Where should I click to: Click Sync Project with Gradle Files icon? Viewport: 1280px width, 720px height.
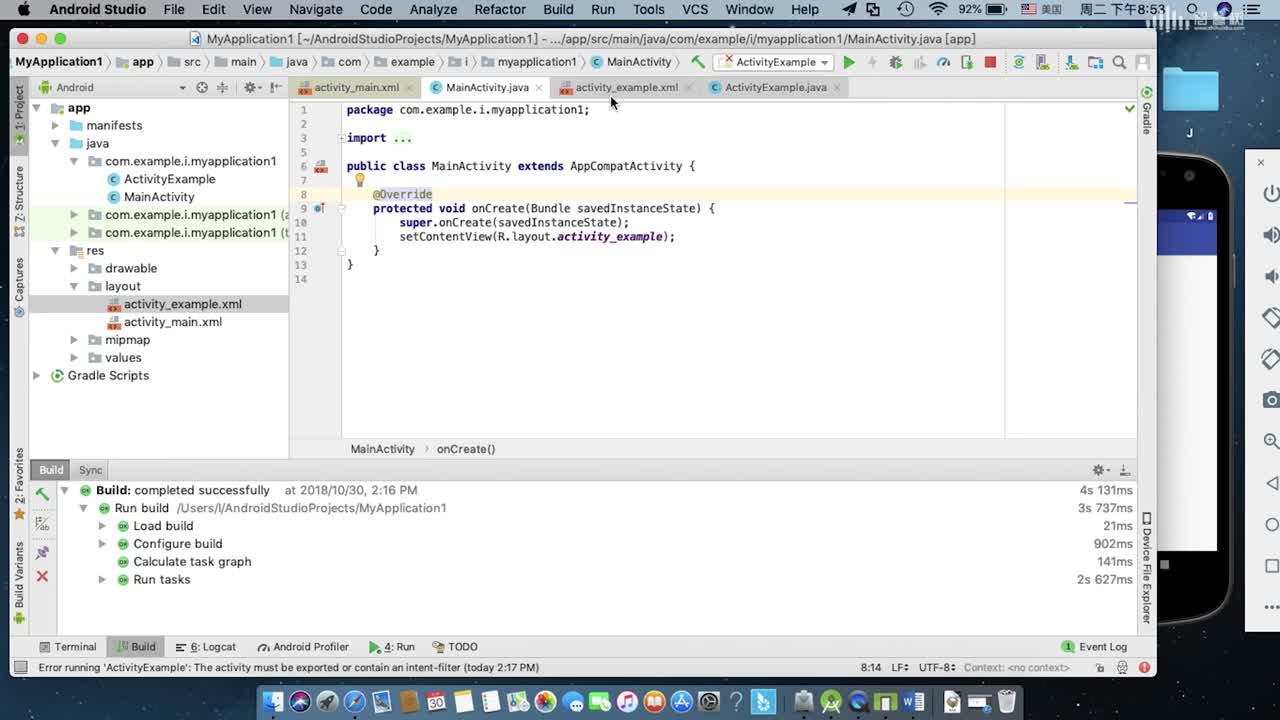click(x=1019, y=62)
